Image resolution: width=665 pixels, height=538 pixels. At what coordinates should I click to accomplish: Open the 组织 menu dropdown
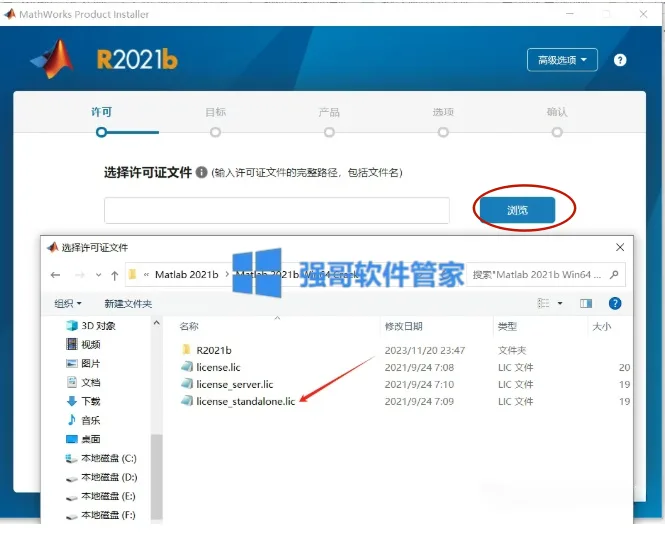68,304
